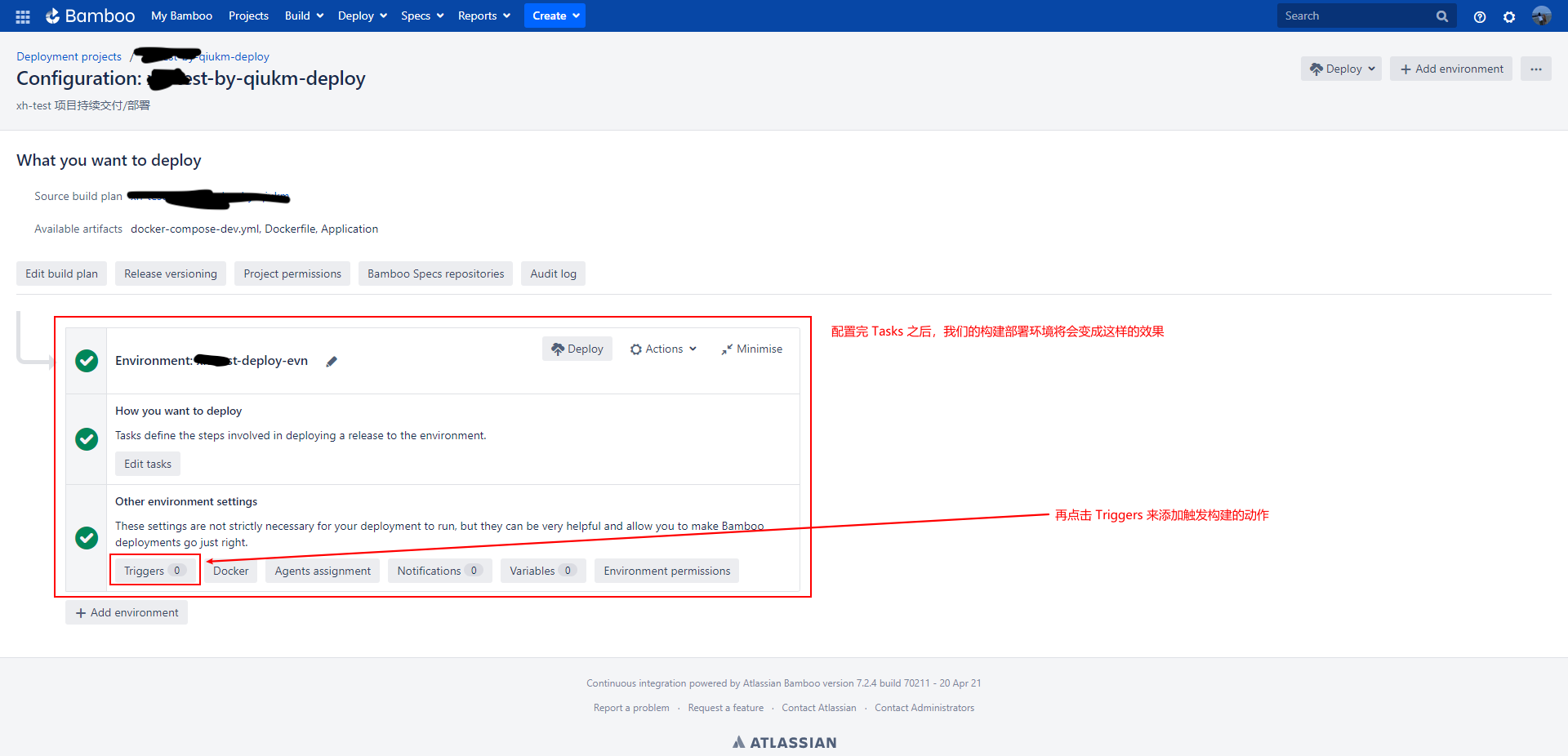Open the Deploy dropdown in page header
The height and width of the screenshot is (756, 1568).
tap(1341, 69)
